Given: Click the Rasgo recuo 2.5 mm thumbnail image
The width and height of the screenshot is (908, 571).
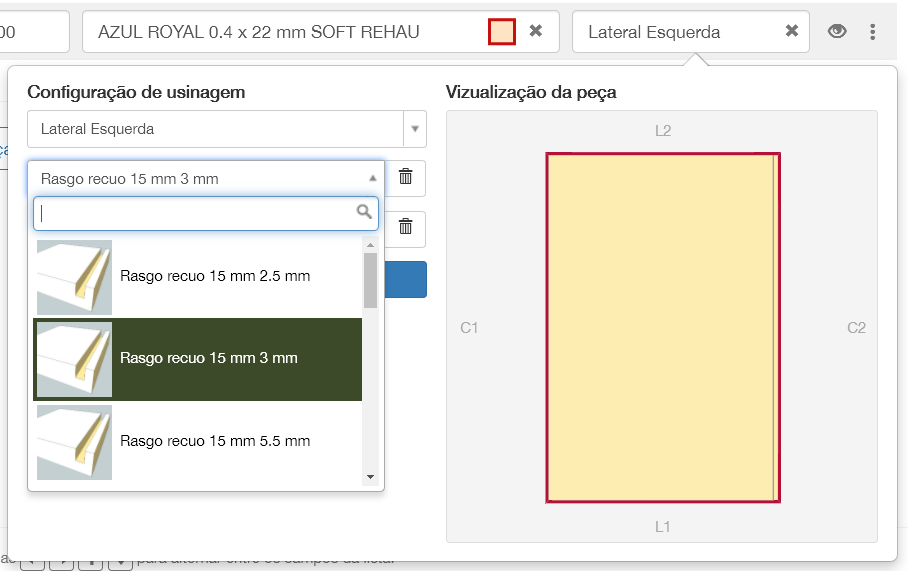Looking at the screenshot, I should coord(74,277).
